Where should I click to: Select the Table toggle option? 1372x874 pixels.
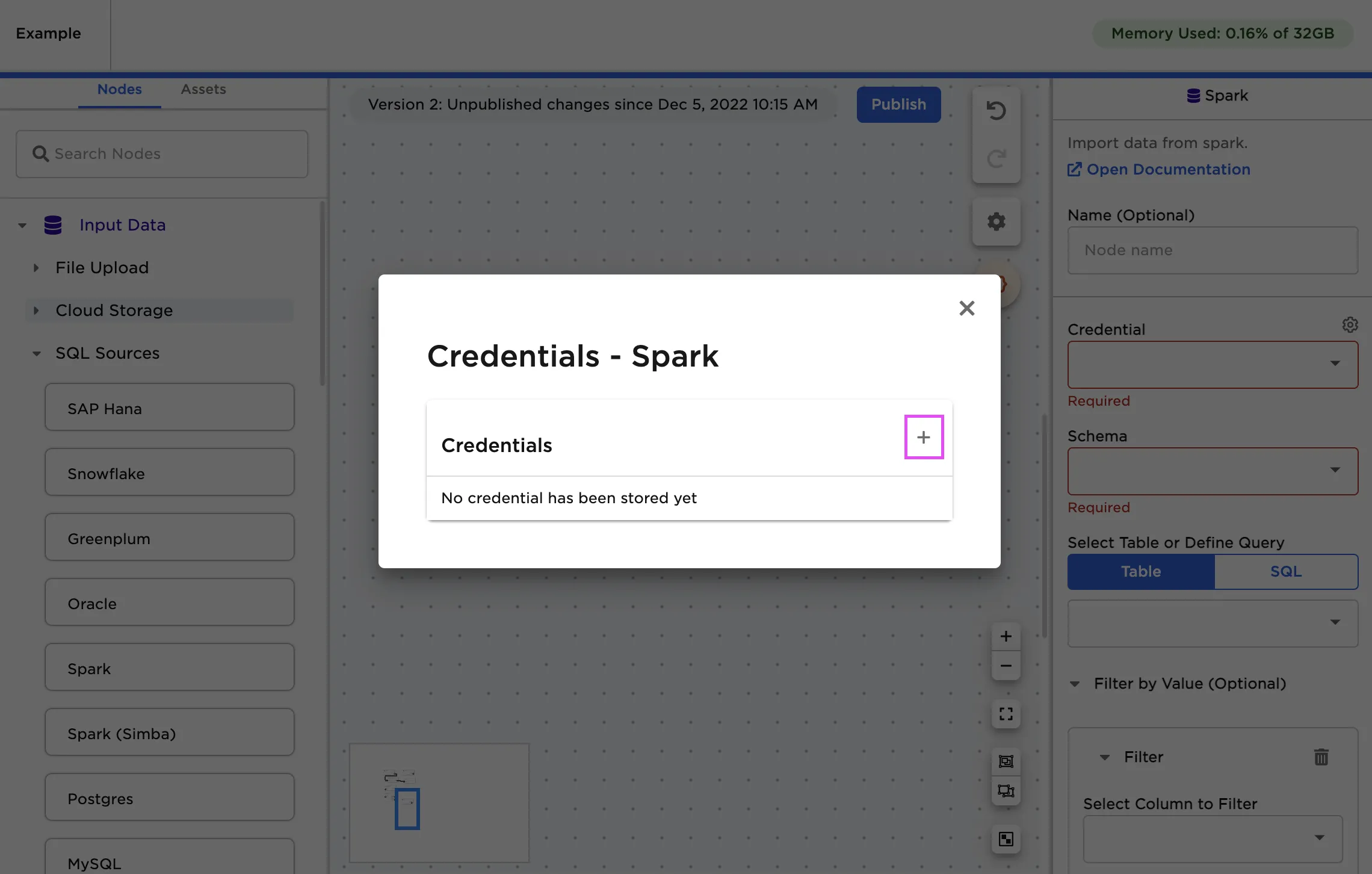1141,571
